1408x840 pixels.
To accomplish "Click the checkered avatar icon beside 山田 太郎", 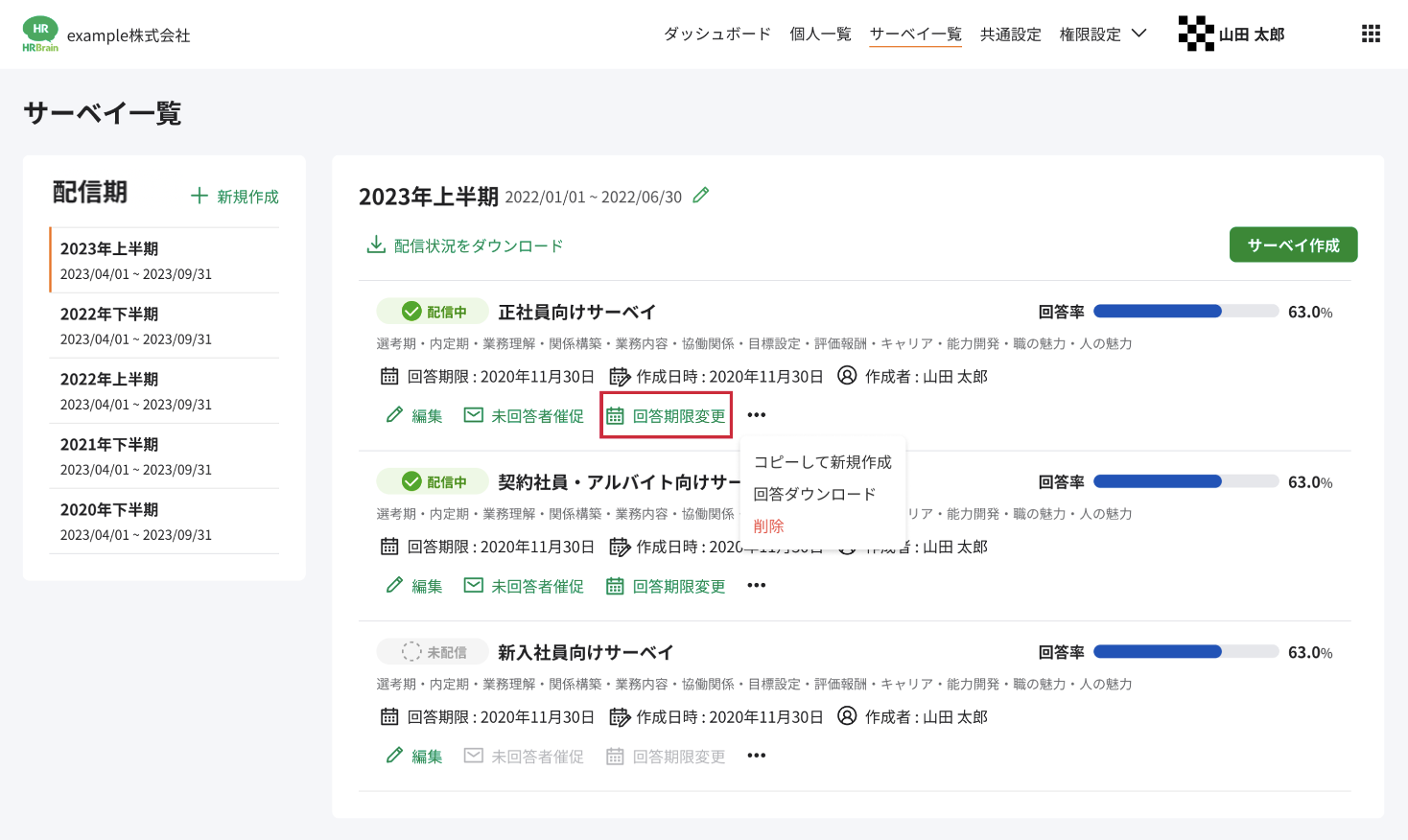I will (x=1194, y=32).
